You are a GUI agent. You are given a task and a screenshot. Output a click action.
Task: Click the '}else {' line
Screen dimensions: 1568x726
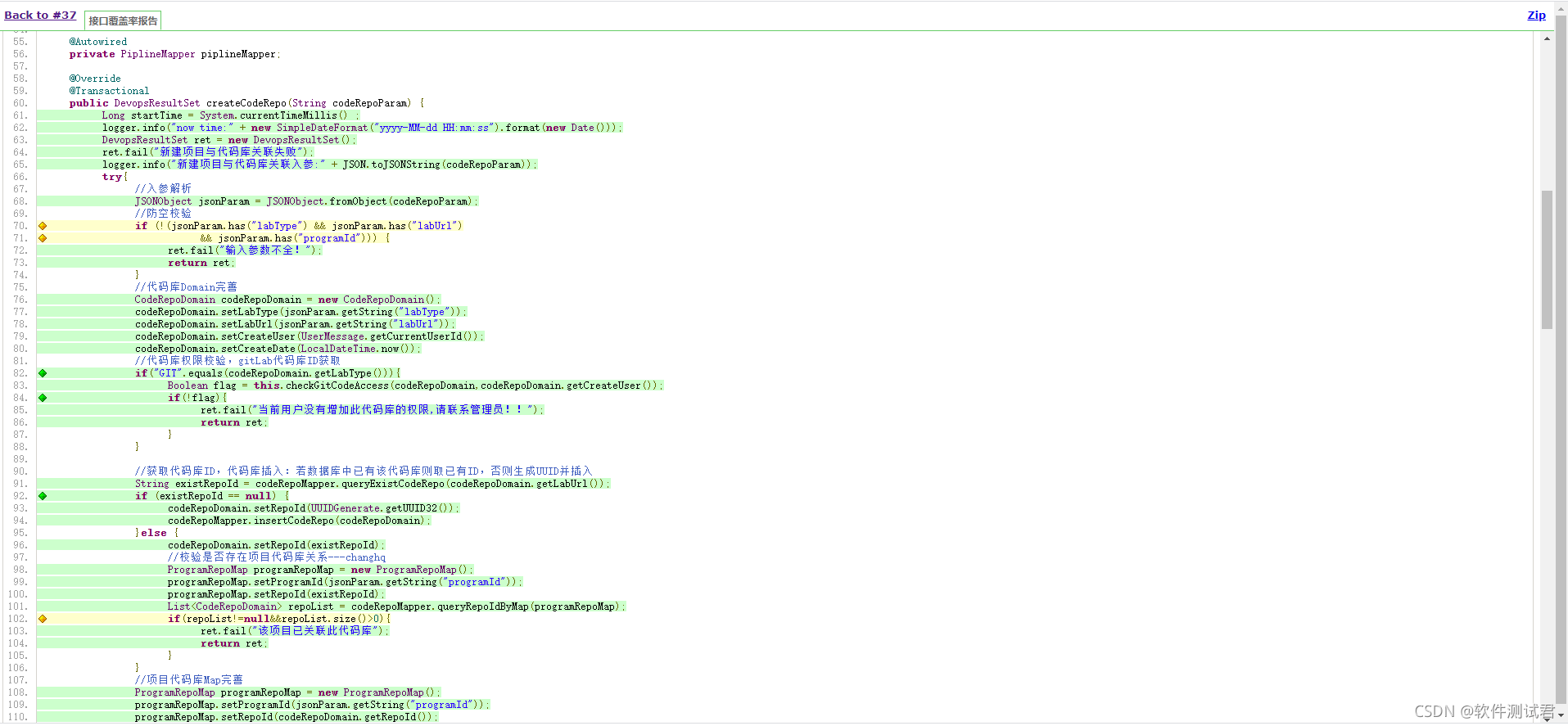click(x=156, y=533)
